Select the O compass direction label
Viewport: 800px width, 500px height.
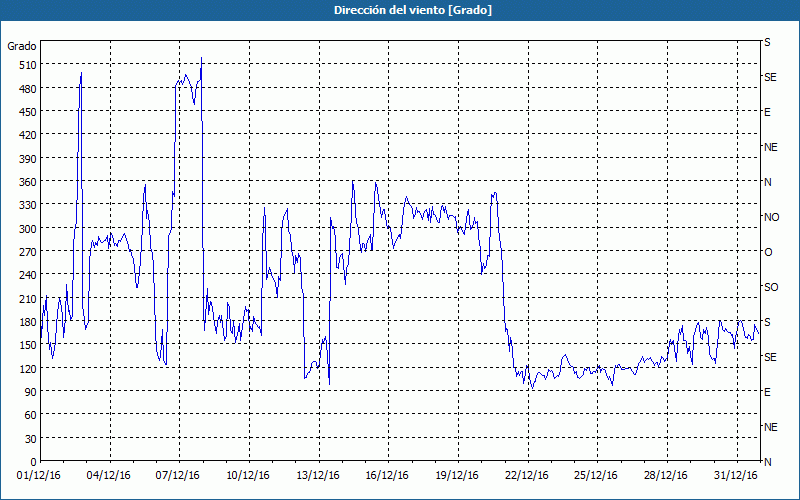pos(768,252)
